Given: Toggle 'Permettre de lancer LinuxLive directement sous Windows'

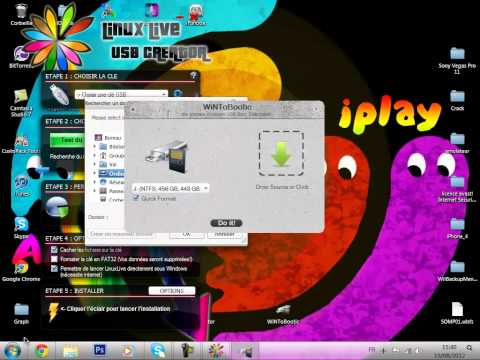Looking at the screenshot, I should coord(54,268).
